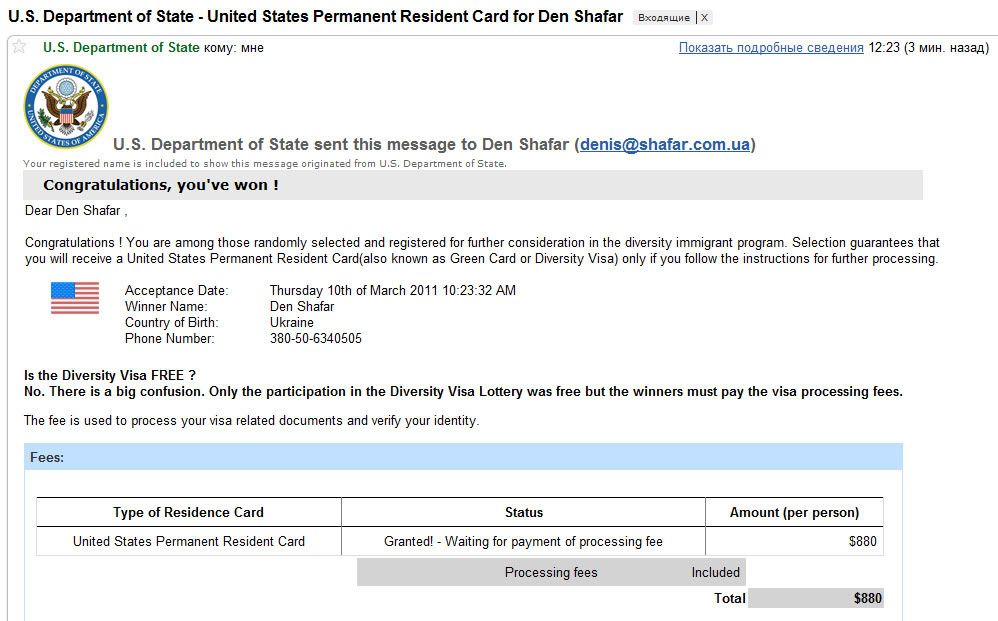
Task: Click the email subject title
Action: [315, 17]
